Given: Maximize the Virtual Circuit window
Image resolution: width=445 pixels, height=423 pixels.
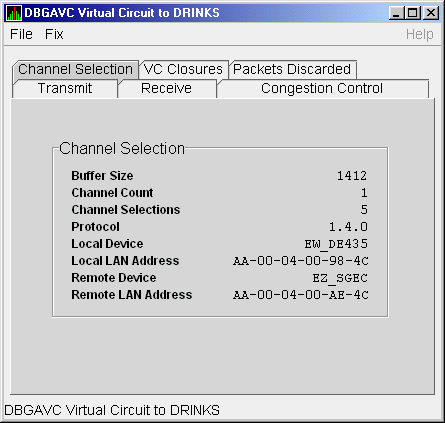Looking at the screenshot, I should pyautogui.click(x=413, y=13).
